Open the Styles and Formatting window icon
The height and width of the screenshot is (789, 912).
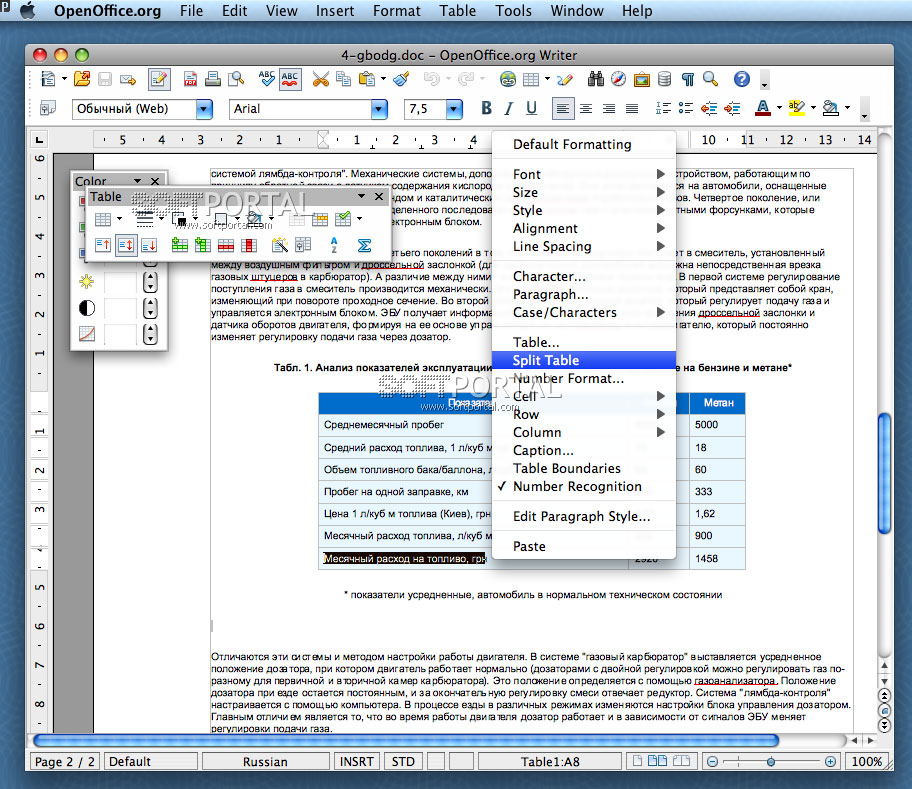point(48,108)
